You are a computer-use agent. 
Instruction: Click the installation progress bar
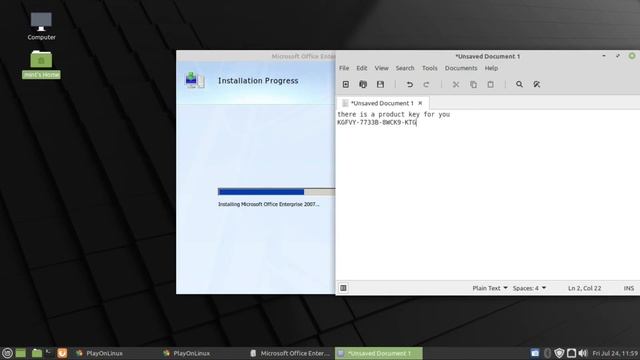(276, 192)
